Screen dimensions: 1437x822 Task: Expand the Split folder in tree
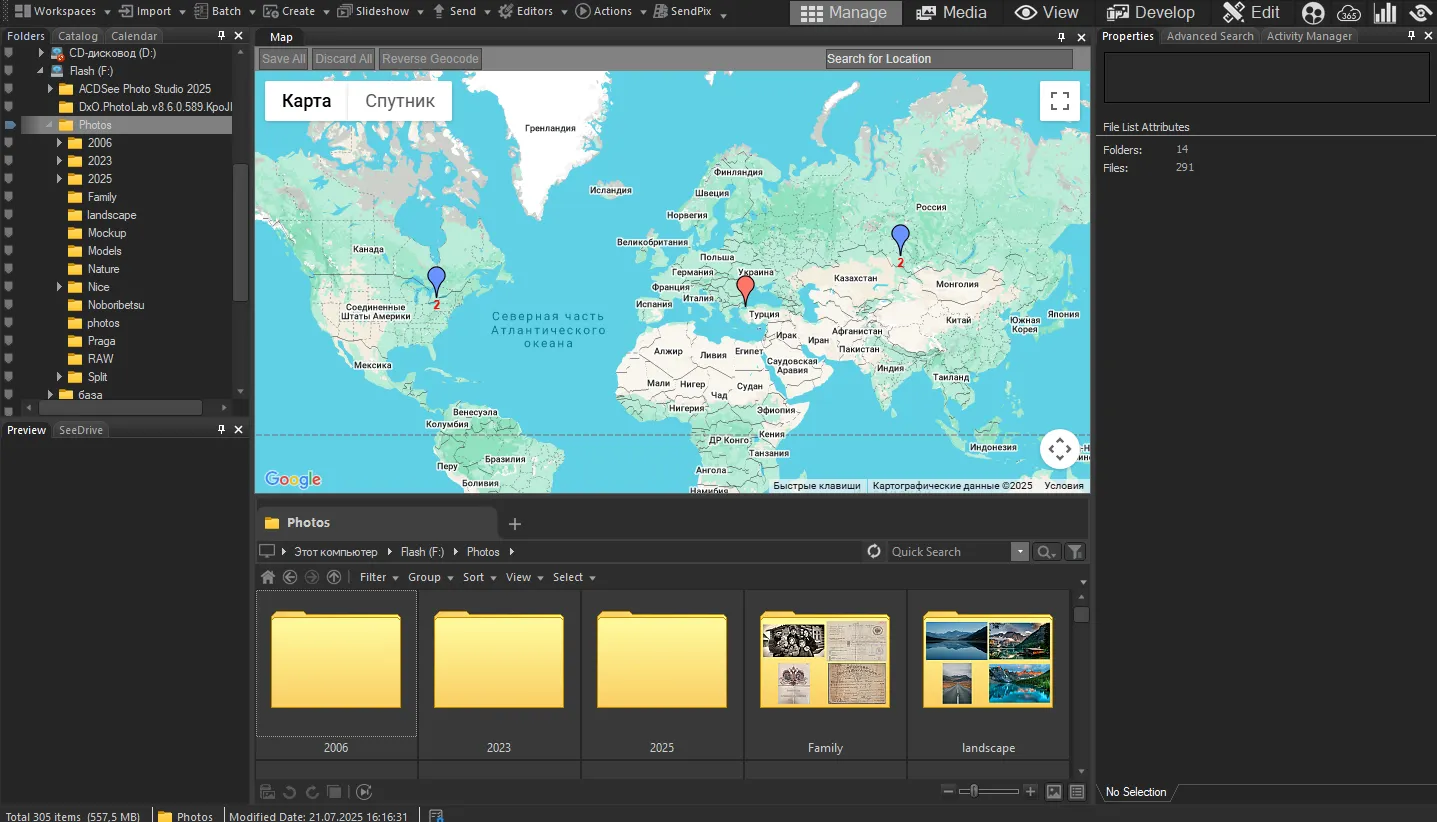[x=60, y=377]
